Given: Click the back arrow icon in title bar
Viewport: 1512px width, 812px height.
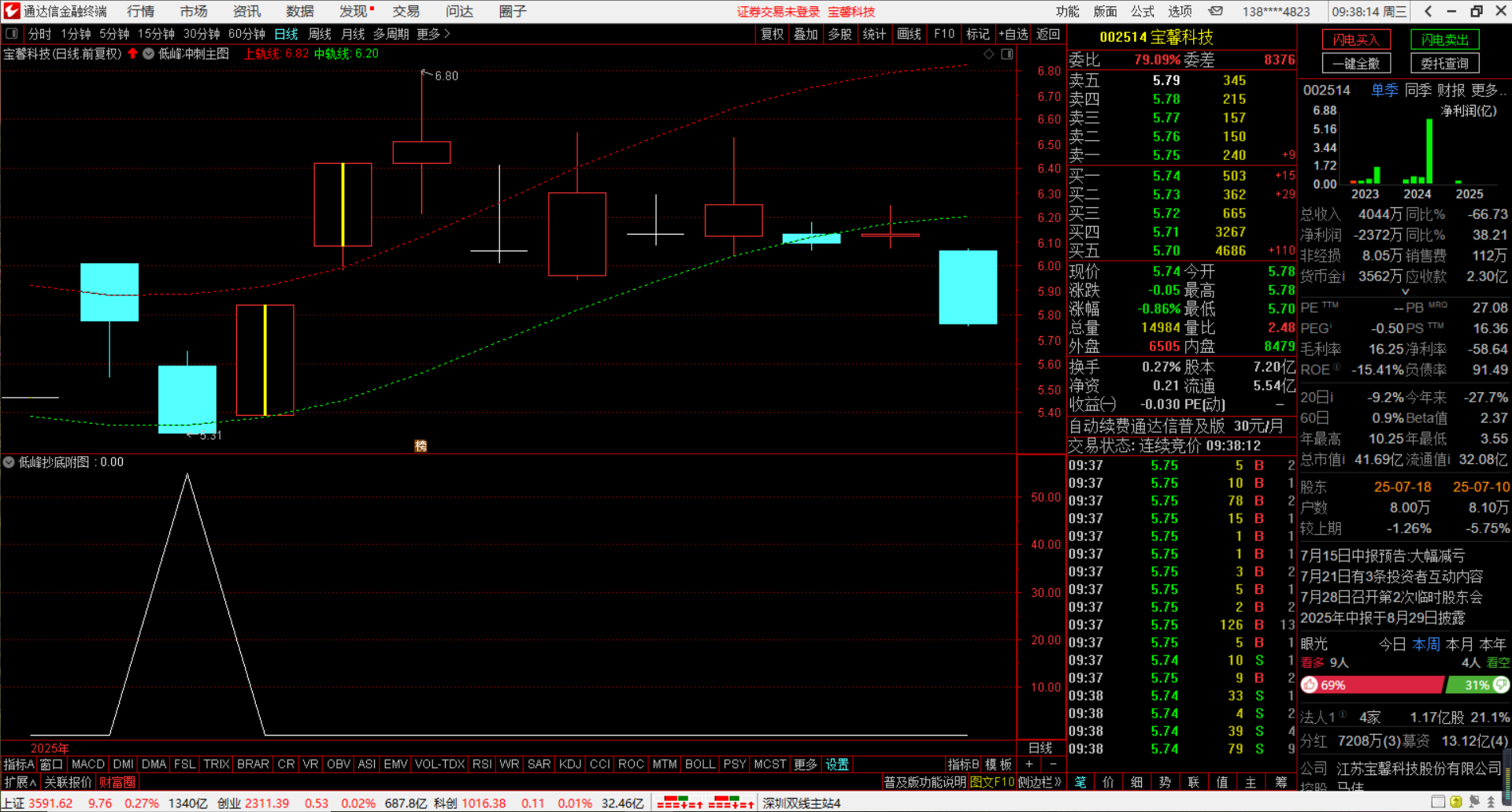Looking at the screenshot, I should (1428, 11).
